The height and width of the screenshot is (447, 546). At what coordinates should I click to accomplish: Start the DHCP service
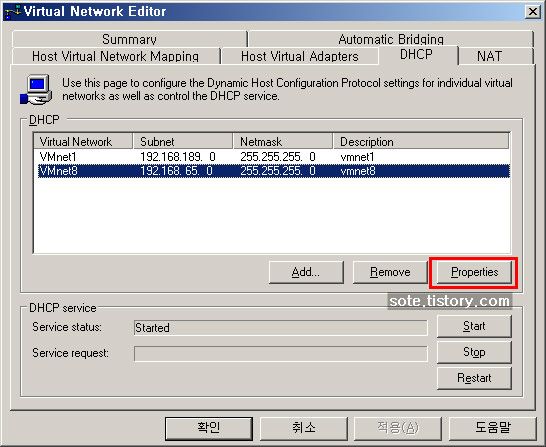(474, 326)
